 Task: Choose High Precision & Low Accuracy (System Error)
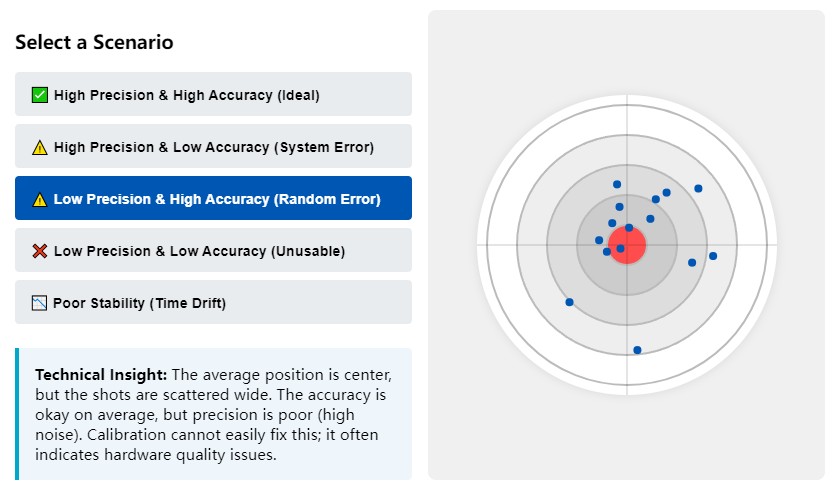click(x=213, y=147)
